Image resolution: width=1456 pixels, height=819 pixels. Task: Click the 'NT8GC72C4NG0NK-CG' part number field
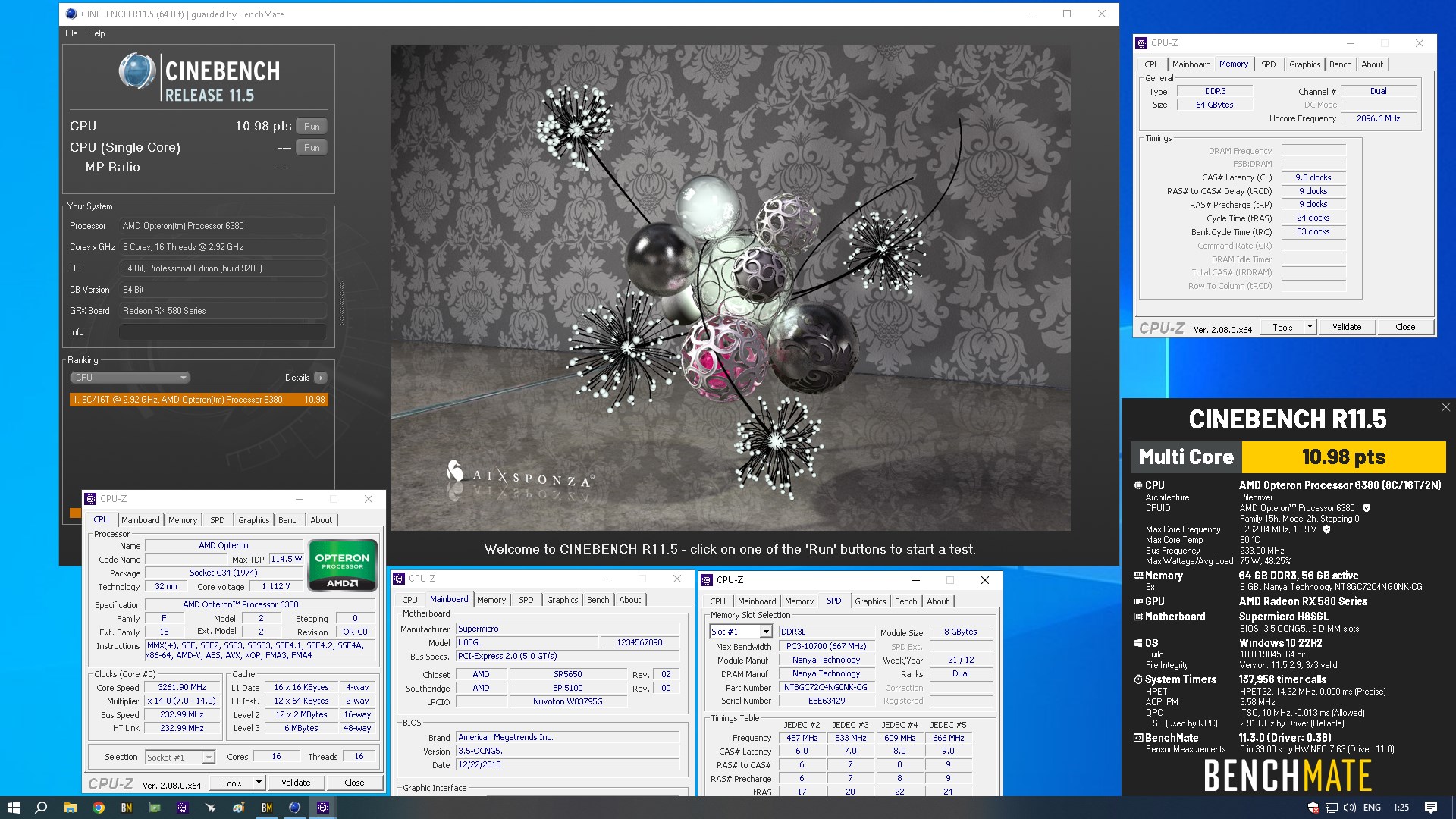coord(826,688)
